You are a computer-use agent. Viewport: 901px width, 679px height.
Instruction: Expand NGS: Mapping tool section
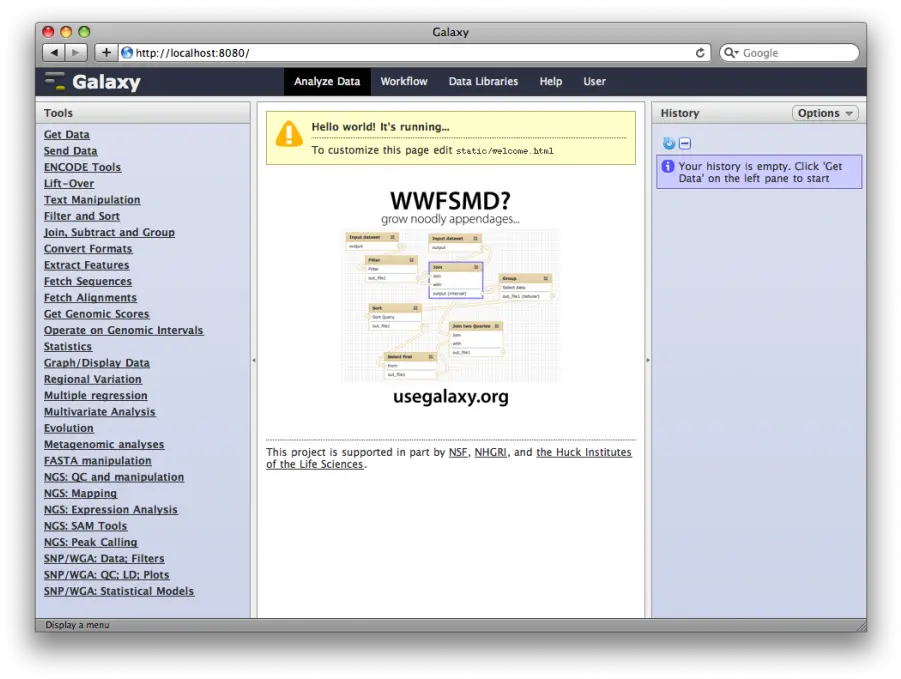(80, 493)
